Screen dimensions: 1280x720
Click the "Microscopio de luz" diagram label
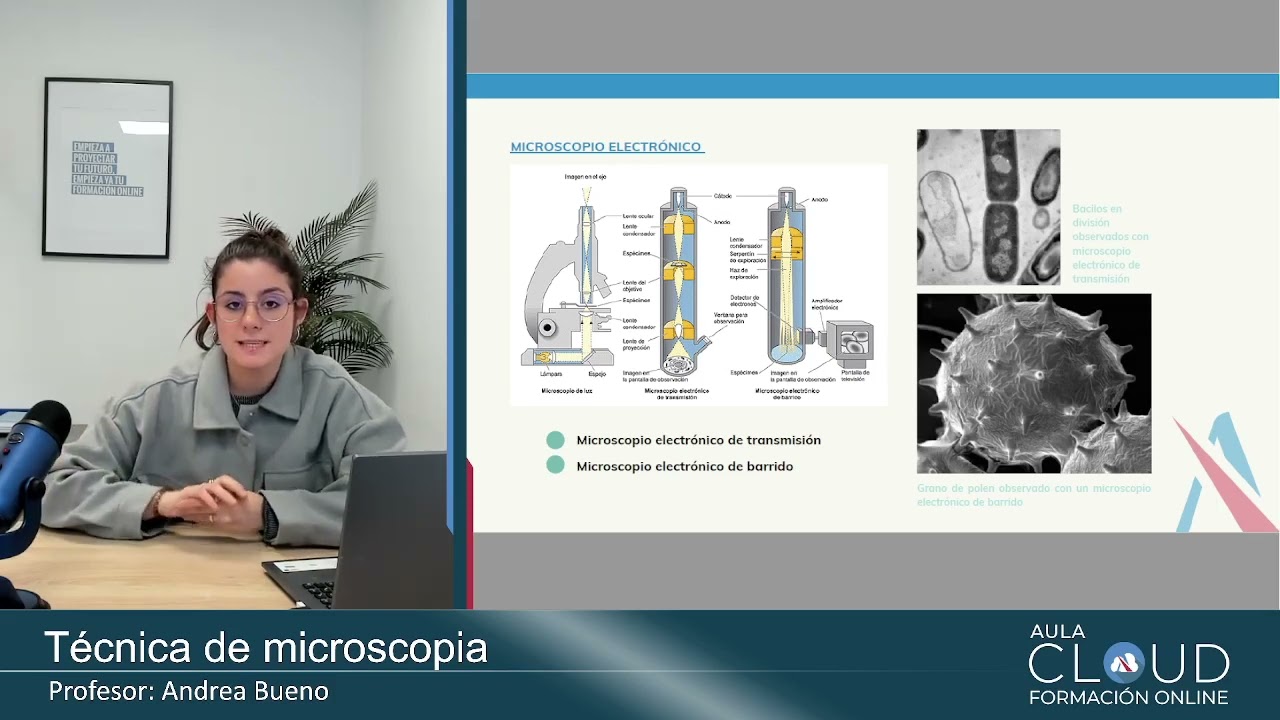567,391
